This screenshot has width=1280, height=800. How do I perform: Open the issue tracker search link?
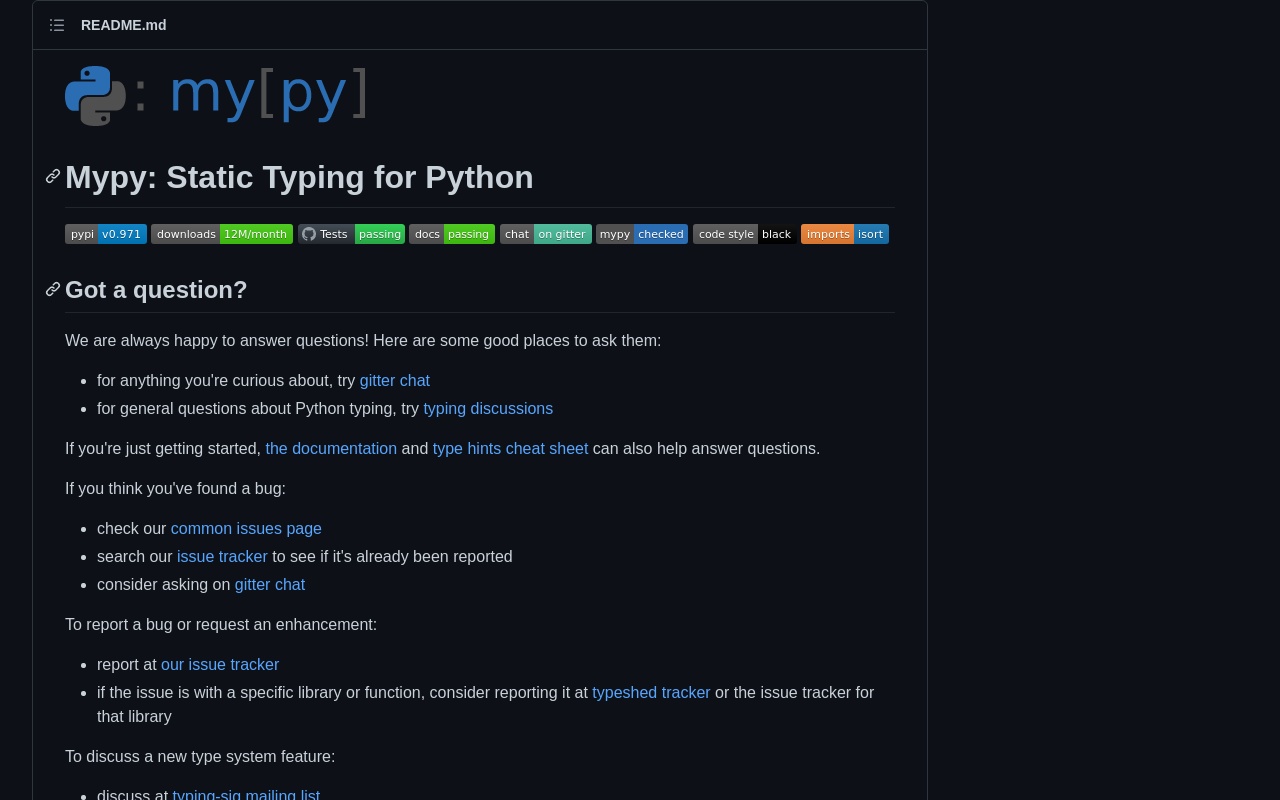pos(222,557)
